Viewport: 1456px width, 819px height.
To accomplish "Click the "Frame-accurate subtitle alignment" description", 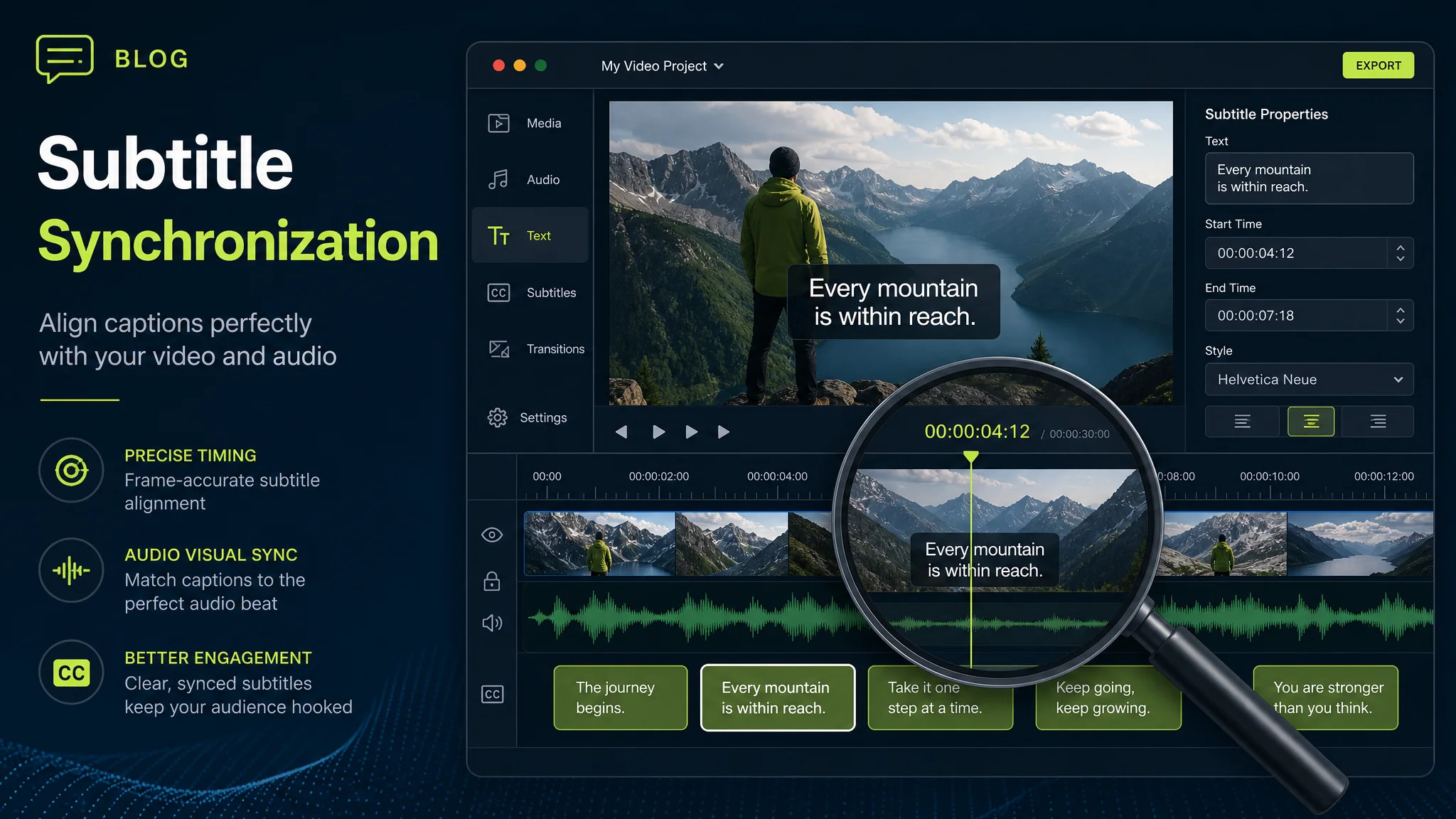I will click(x=222, y=492).
